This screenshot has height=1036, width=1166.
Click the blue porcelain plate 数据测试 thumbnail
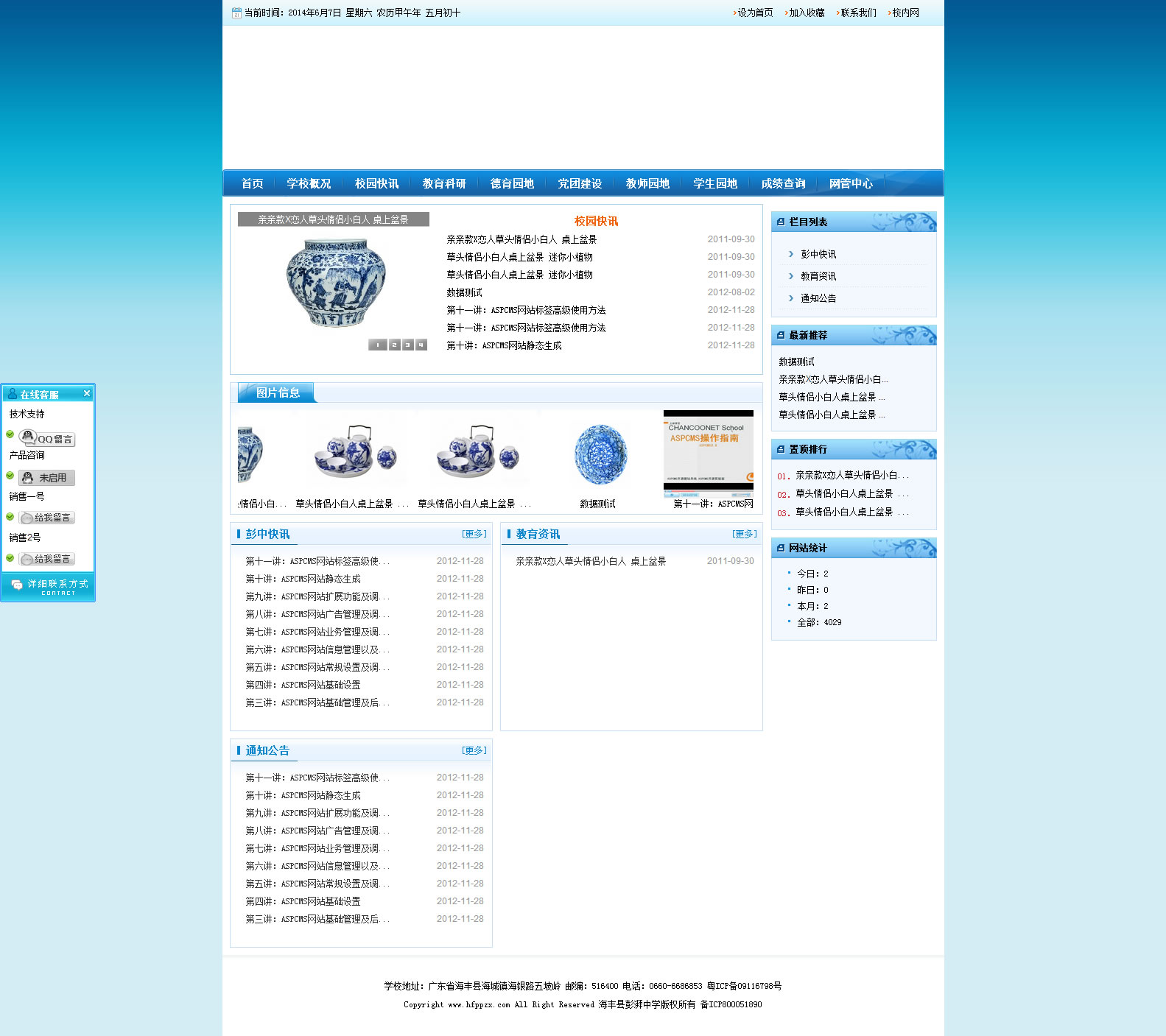coord(600,454)
